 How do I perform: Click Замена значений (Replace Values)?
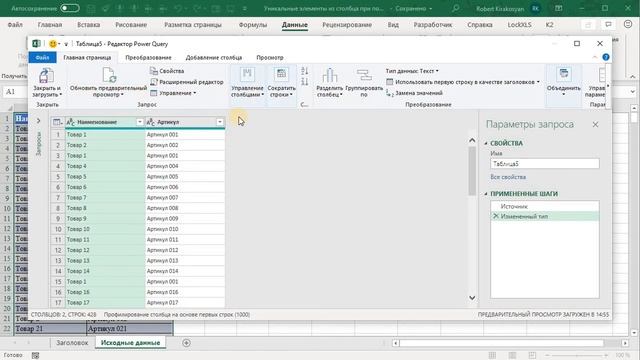[414, 93]
